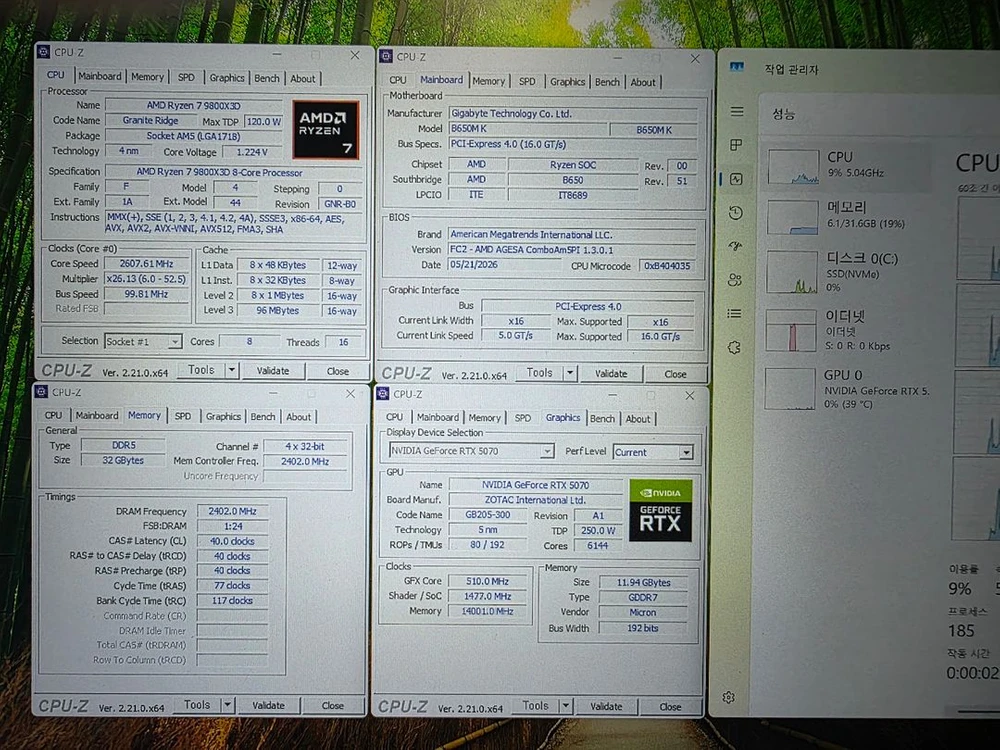Open Users icon in Task Manager sidebar
Screen dimensions: 1000x750
point(735,279)
